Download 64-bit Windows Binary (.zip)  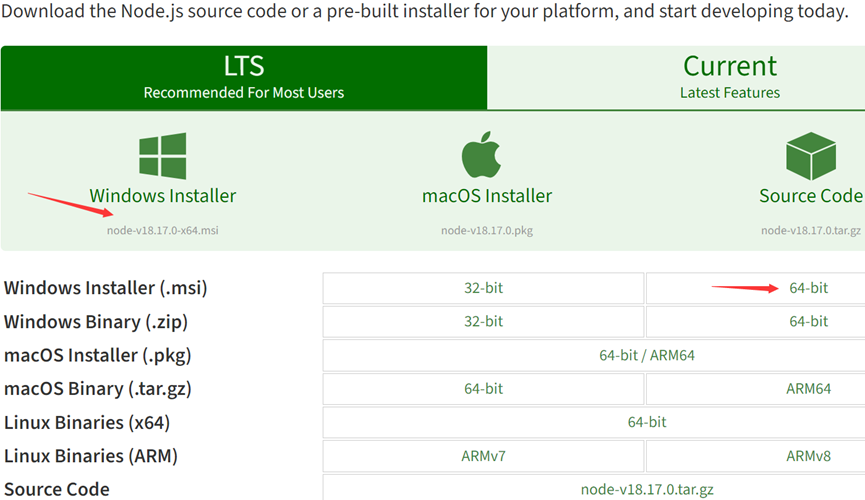(x=809, y=322)
